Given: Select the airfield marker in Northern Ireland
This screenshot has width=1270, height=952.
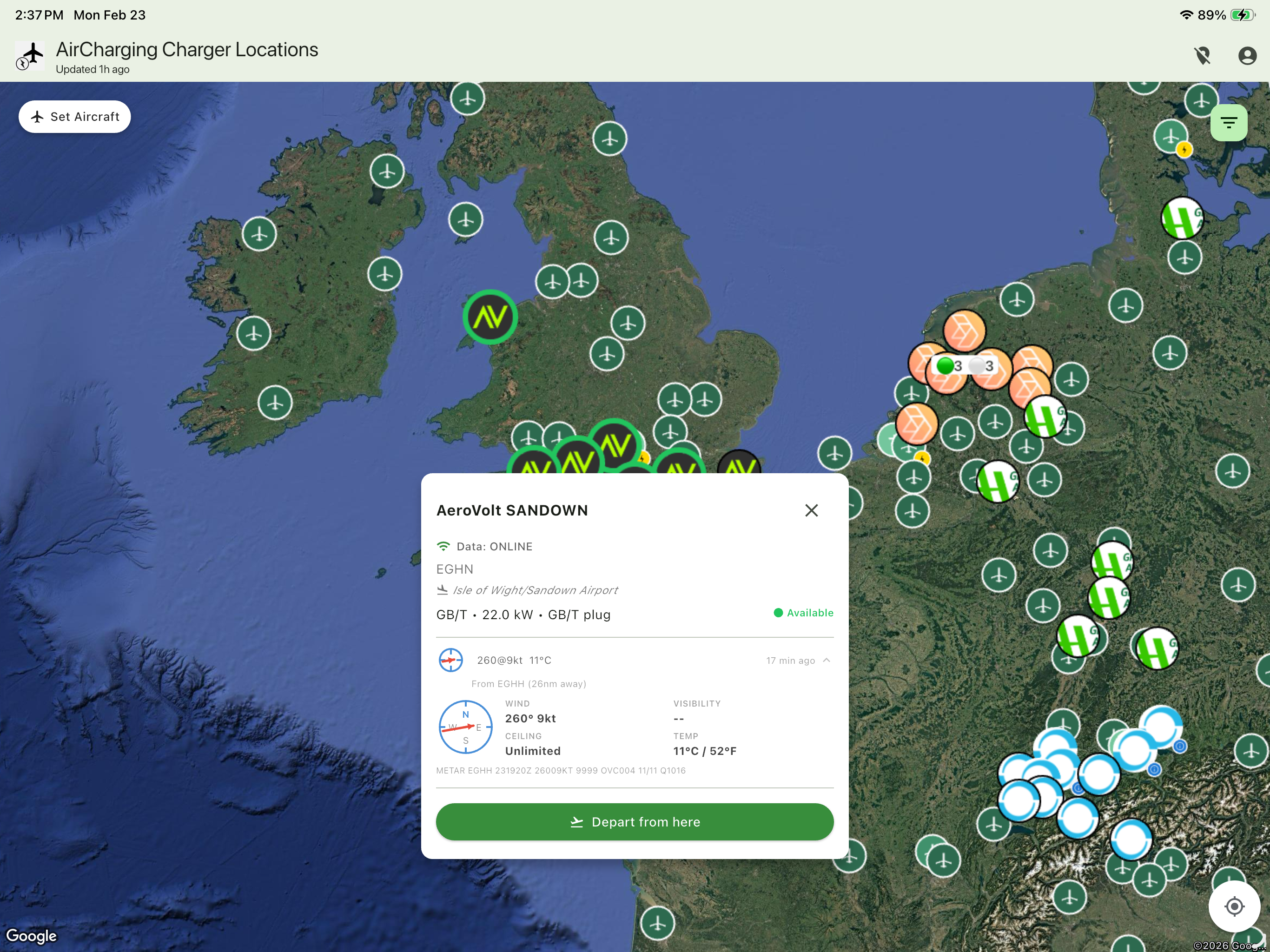Looking at the screenshot, I should 387,171.
